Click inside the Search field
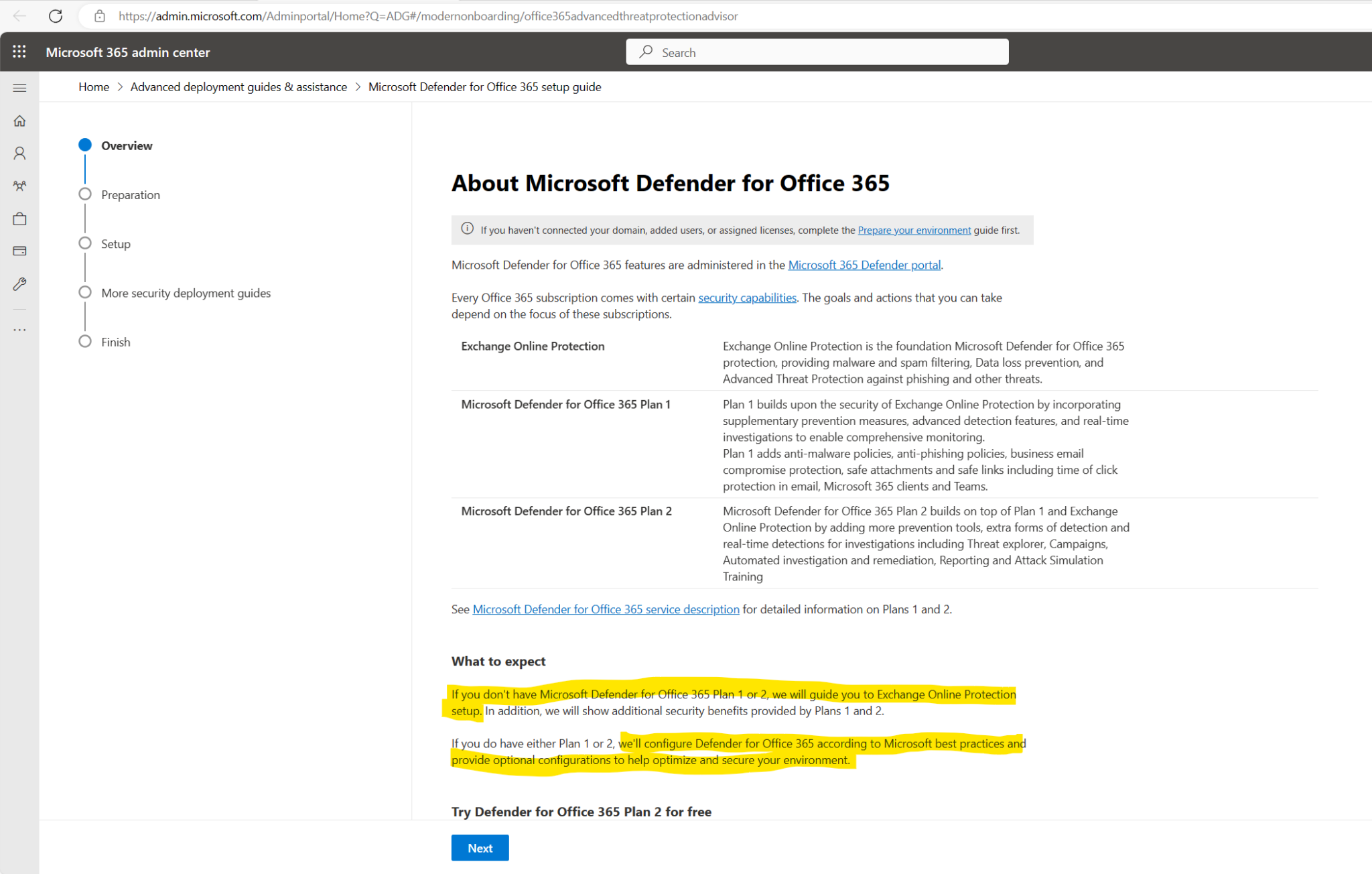This screenshot has height=874, width=1372. pyautogui.click(x=816, y=52)
